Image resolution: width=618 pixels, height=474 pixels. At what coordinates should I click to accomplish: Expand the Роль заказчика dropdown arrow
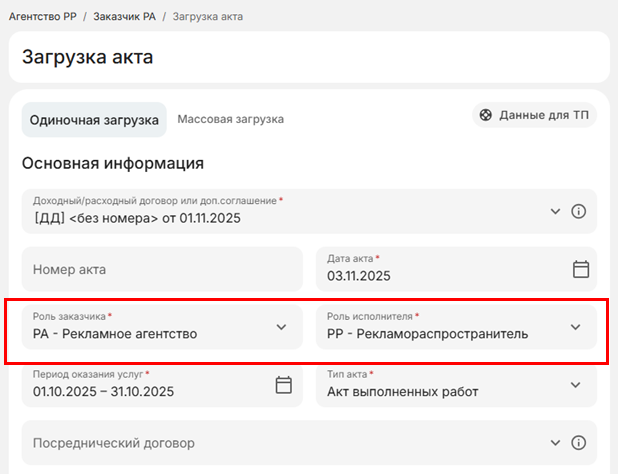coord(282,327)
